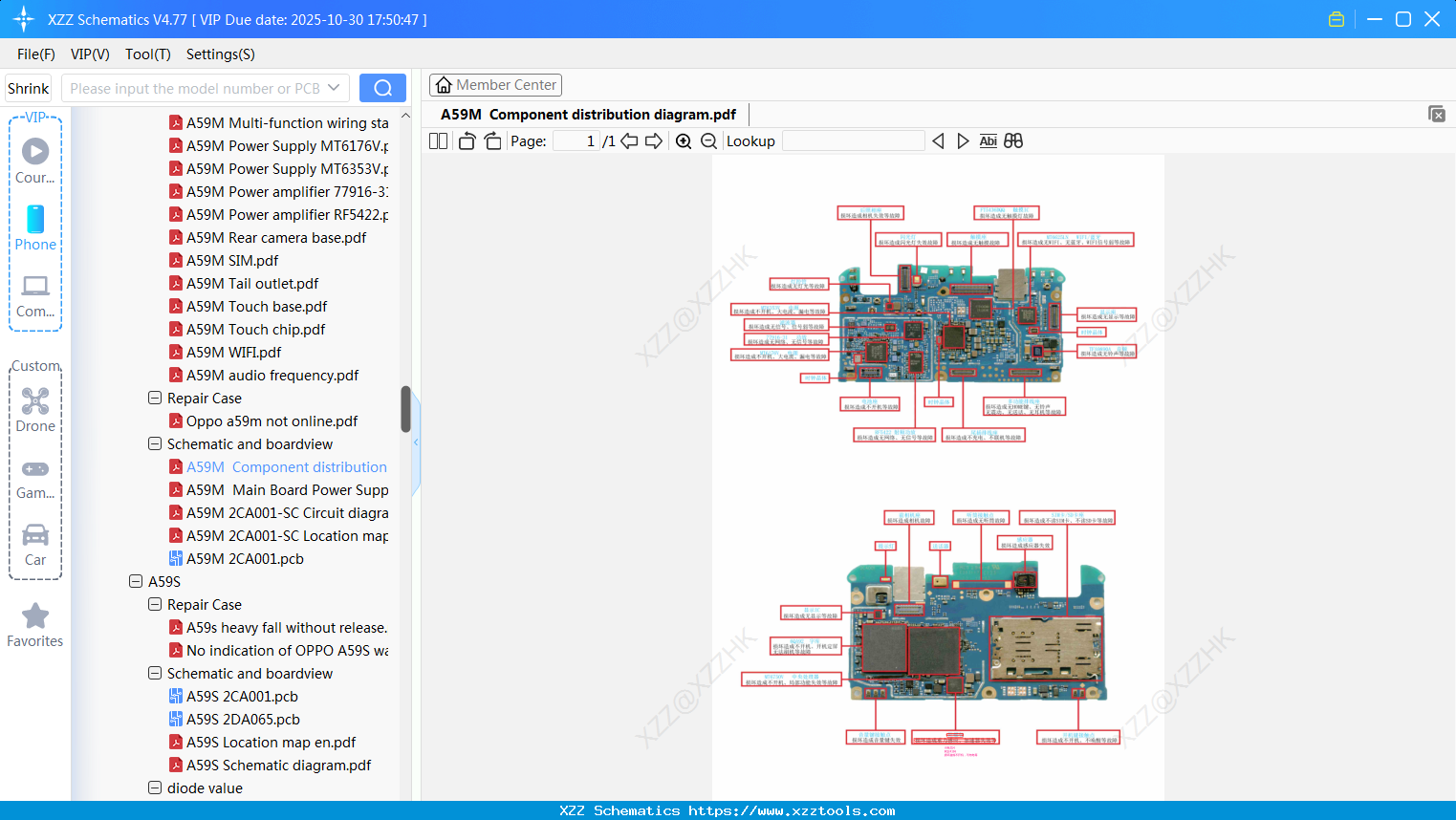Find next lookup result triangle
Viewport: 1456px width, 820px height.
click(x=963, y=140)
